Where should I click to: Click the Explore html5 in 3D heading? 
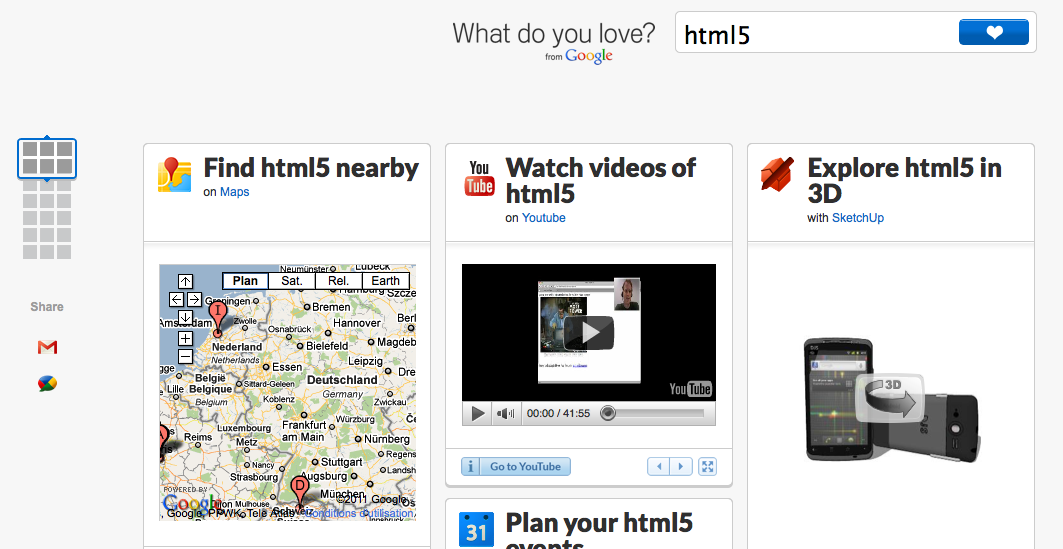[904, 180]
